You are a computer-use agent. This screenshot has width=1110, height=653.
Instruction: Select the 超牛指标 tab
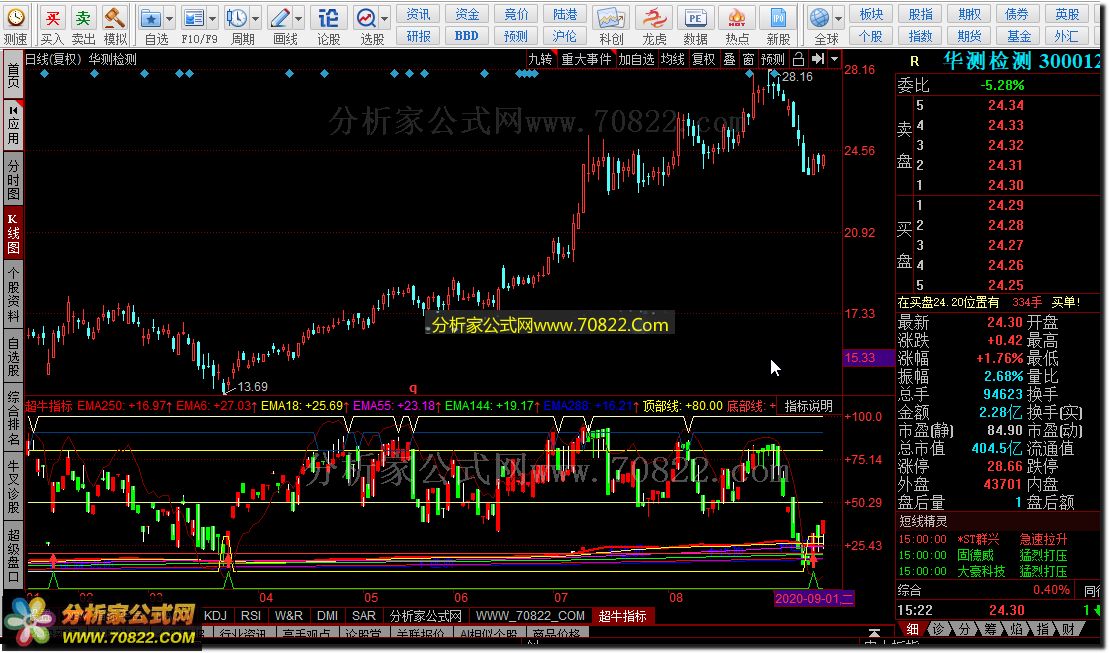click(x=622, y=615)
